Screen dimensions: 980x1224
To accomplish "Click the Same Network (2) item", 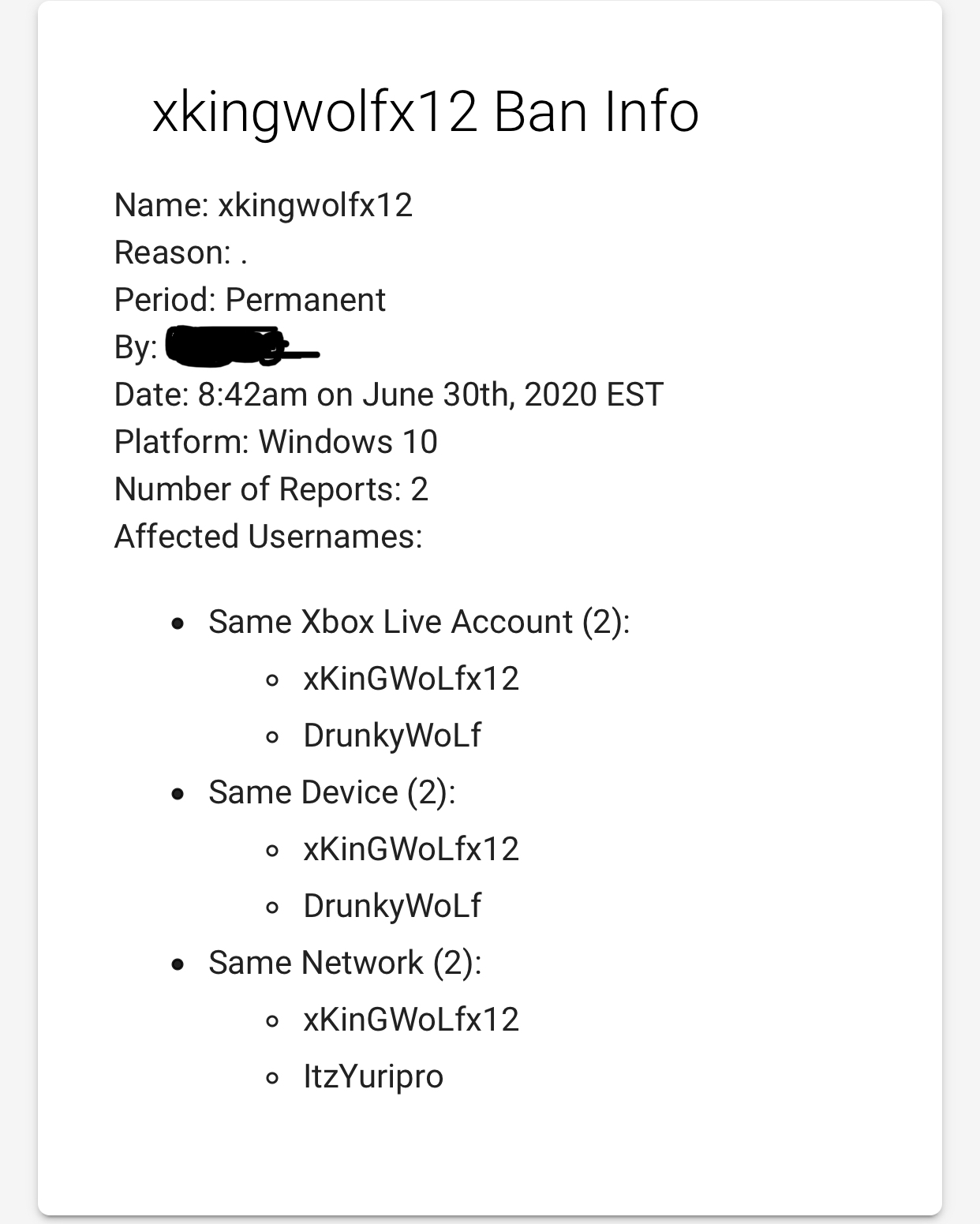I will [345, 963].
